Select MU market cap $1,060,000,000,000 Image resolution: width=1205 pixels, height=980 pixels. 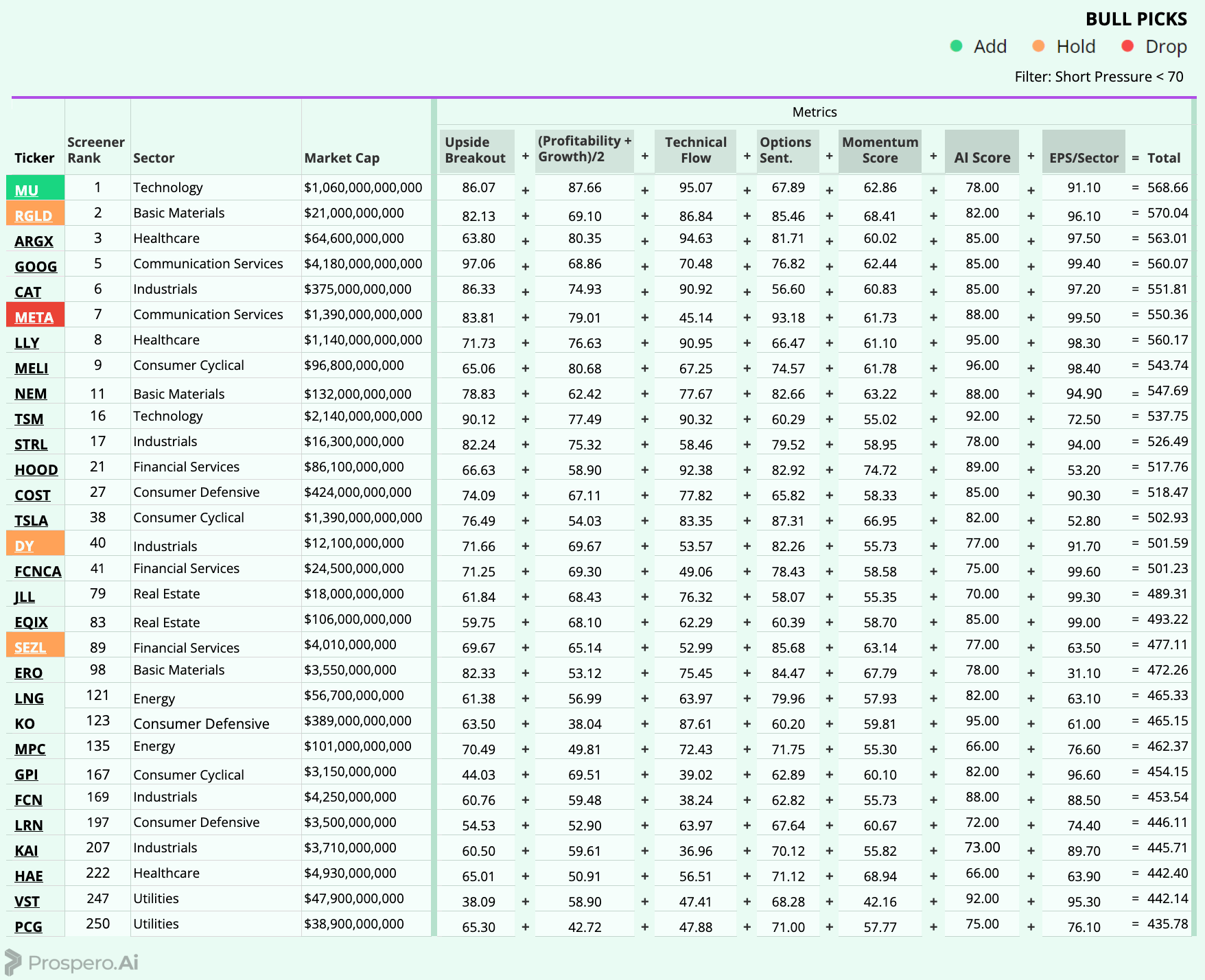point(363,187)
